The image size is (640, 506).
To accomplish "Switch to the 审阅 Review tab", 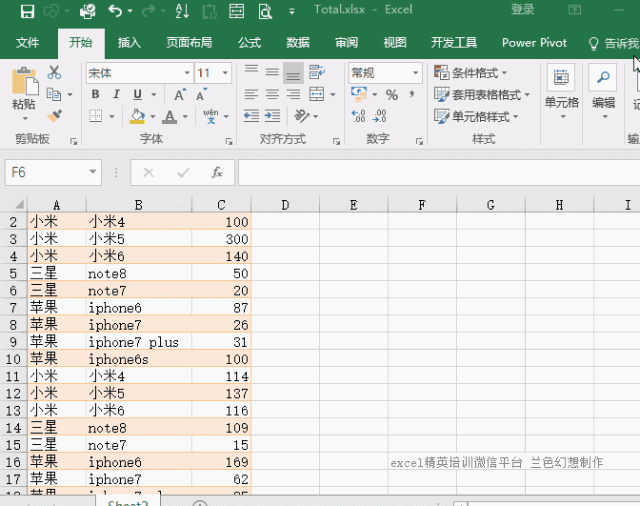I will pos(347,42).
